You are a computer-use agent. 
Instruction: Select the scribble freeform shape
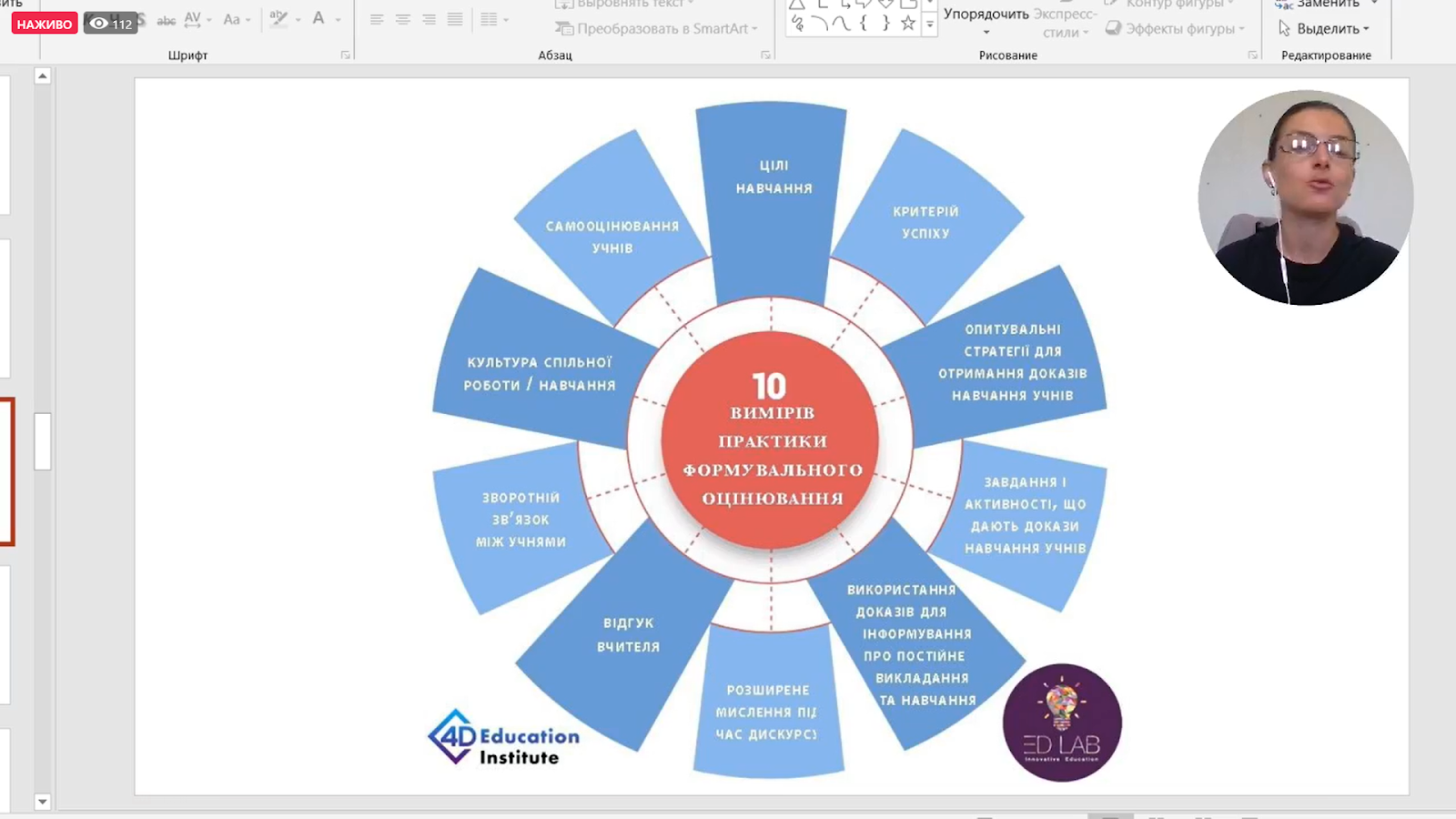point(798,24)
